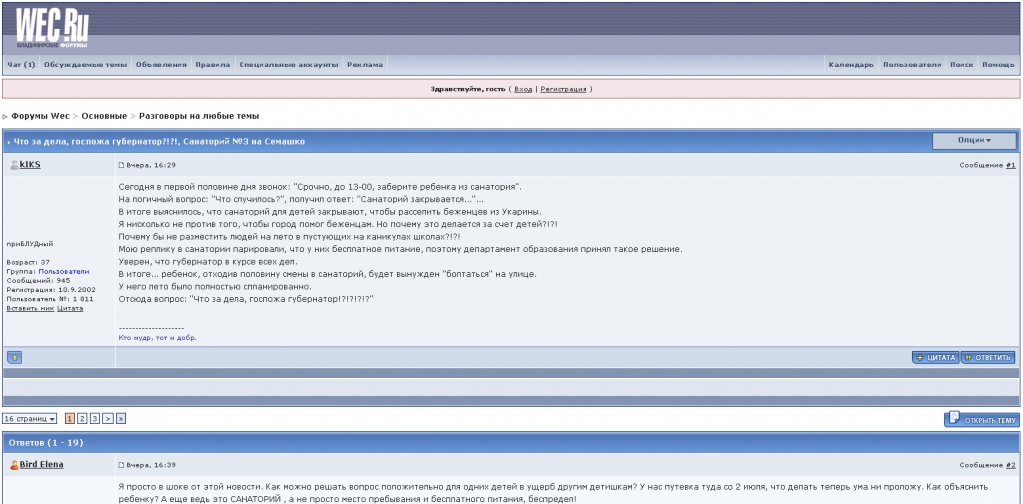Click Вставить ник link
Screen dimensions: 1023x504
(x=30, y=308)
